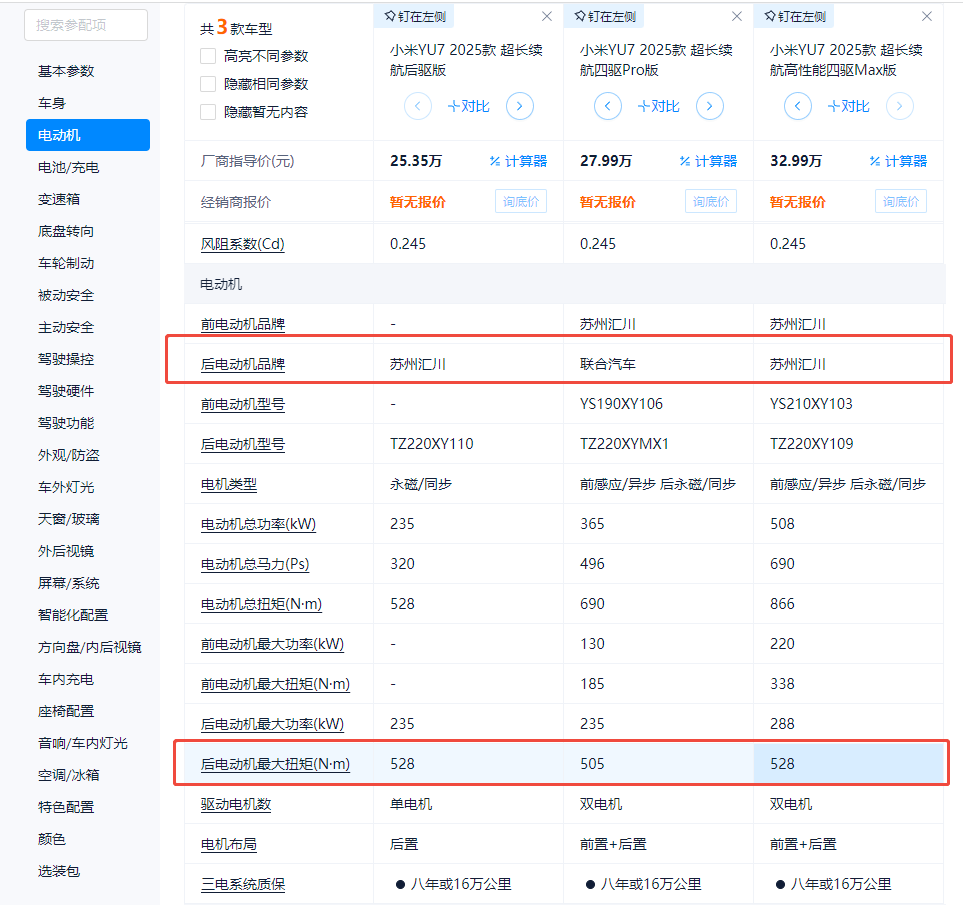Jump to 座椅配置 in the sidebar
963x905 pixels.
pos(66,711)
